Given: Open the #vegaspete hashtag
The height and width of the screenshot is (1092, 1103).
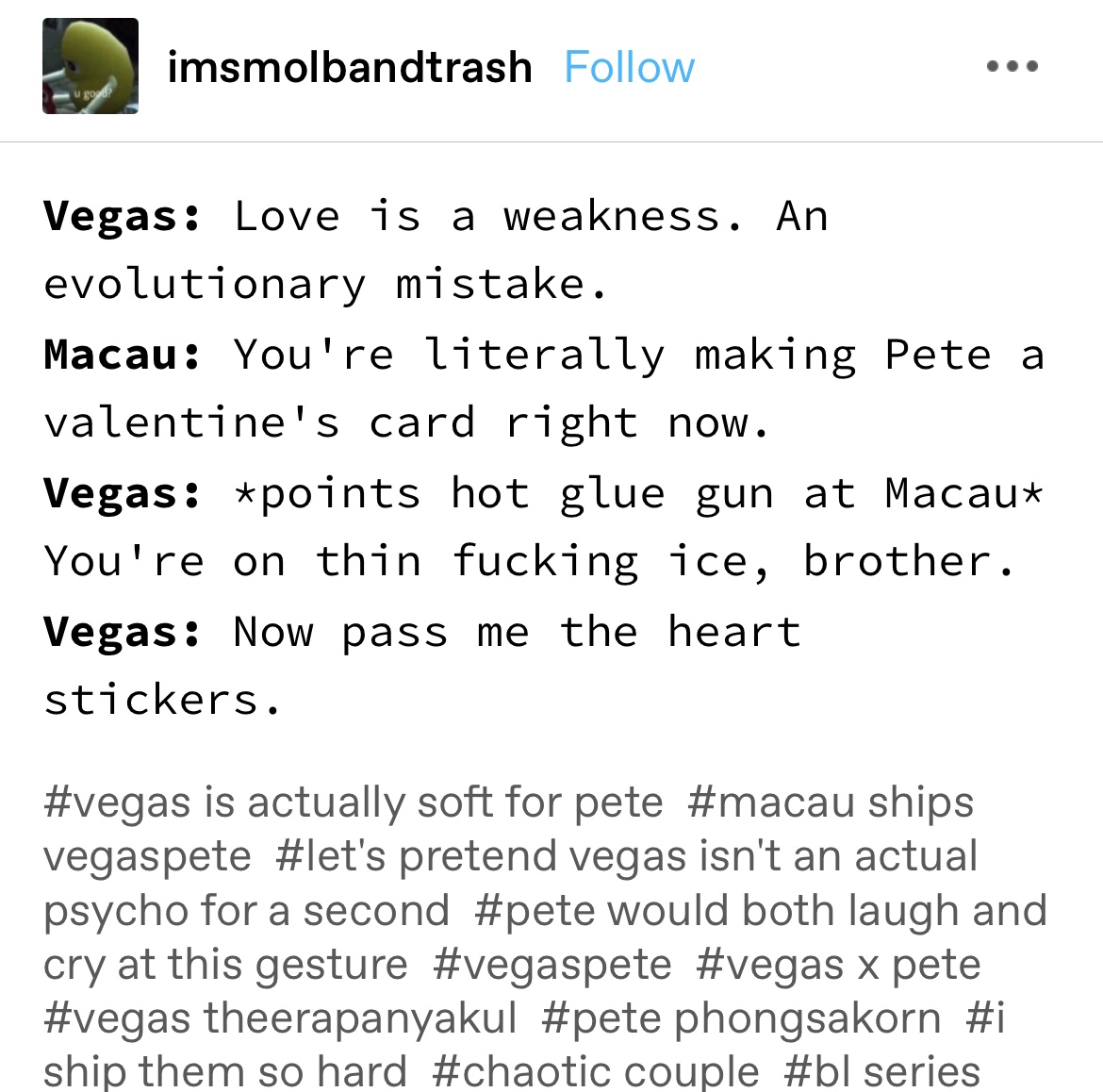Looking at the screenshot, I should coord(552,965).
